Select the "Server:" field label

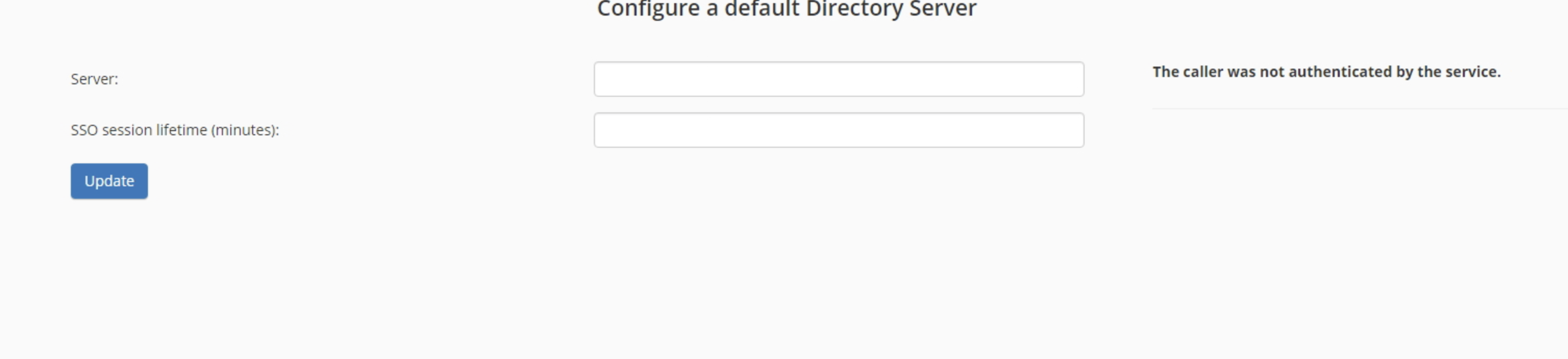point(94,79)
